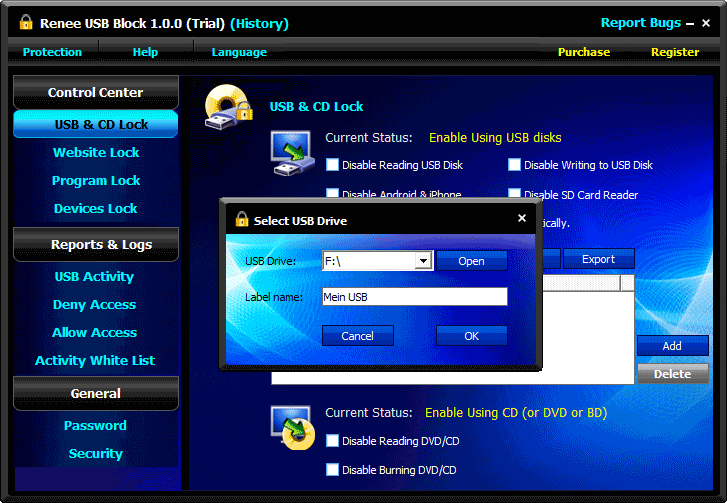Toggle Disable Android & iPhone checkbox
Screen dimensions: 727x503
[332, 193]
